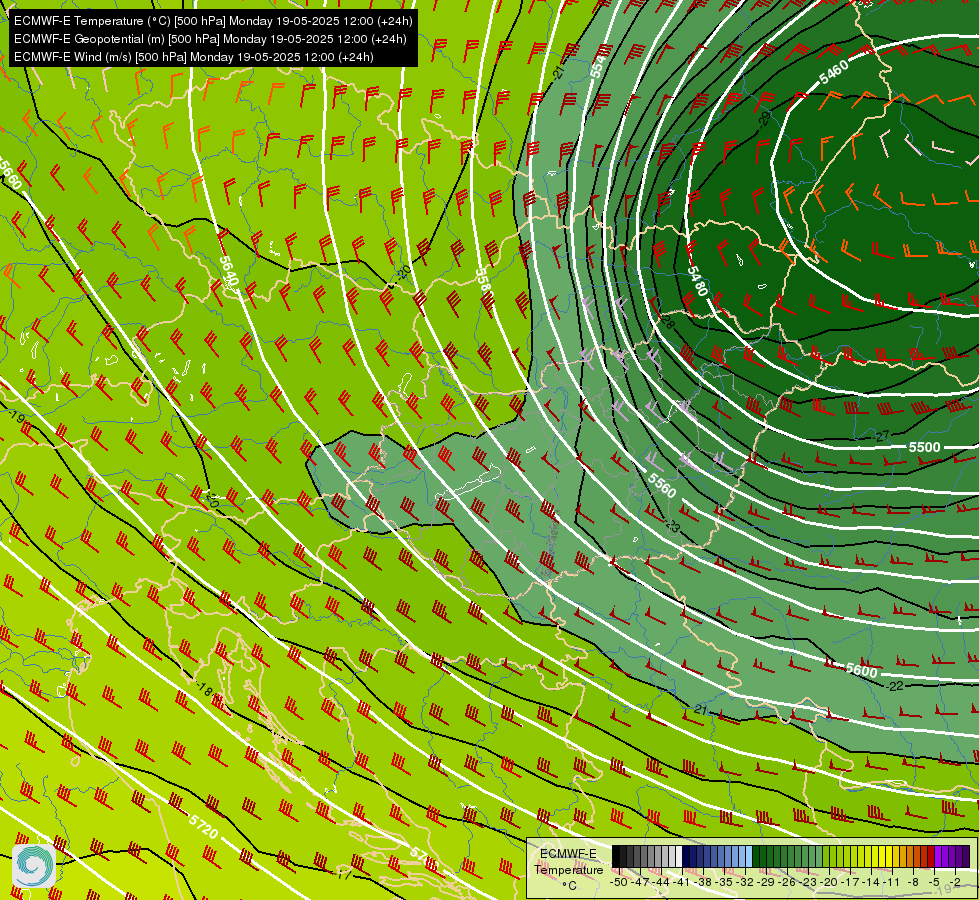Click the ECMWF-E Temperature °C legend title
The width and height of the screenshot is (979, 900).
pyautogui.click(x=568, y=869)
